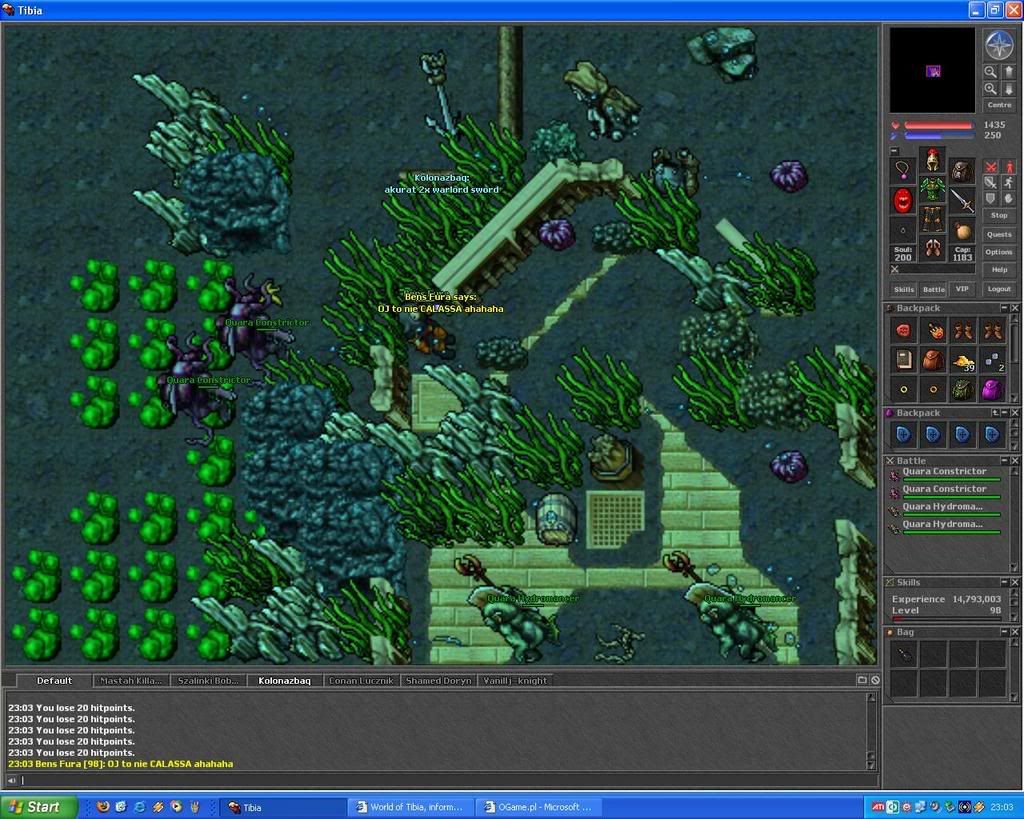The width and height of the screenshot is (1024, 819).
Task: Open the Options dialog
Action: pos(999,252)
